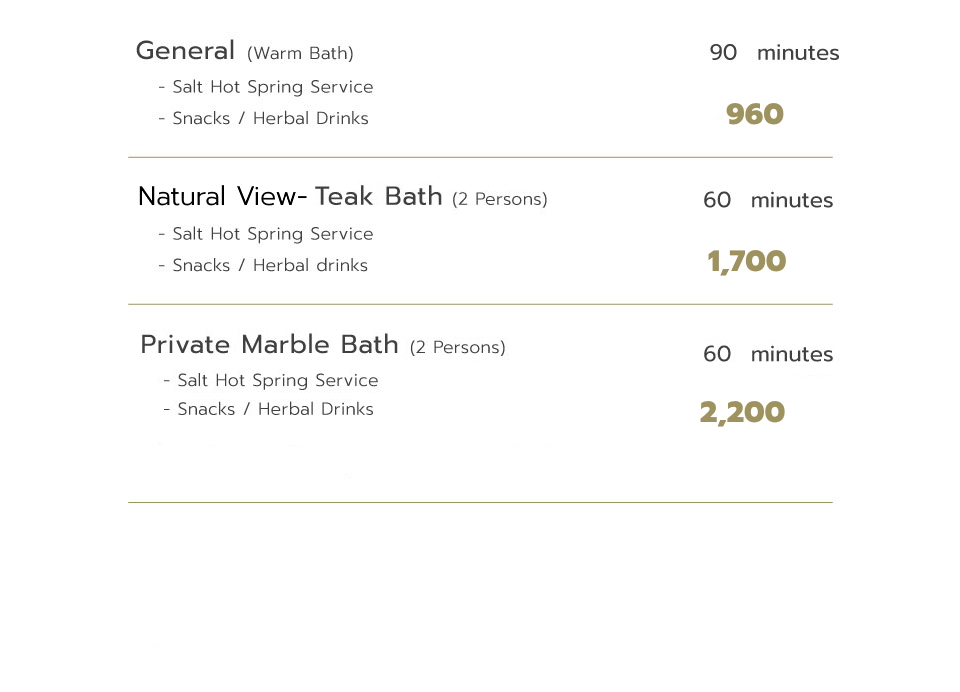Open the Private Marble Bath heading
Image resolution: width=960 pixels, height=692 pixels.
click(x=269, y=345)
